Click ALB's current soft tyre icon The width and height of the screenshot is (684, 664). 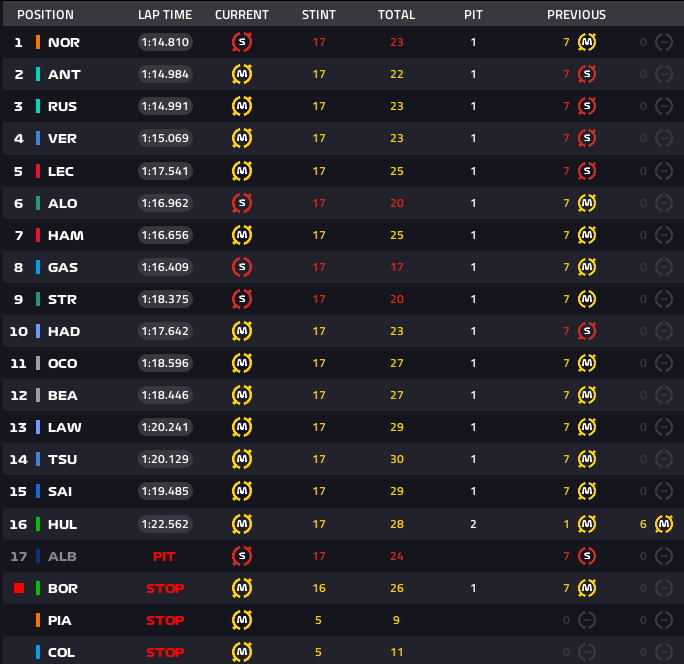pos(241,556)
